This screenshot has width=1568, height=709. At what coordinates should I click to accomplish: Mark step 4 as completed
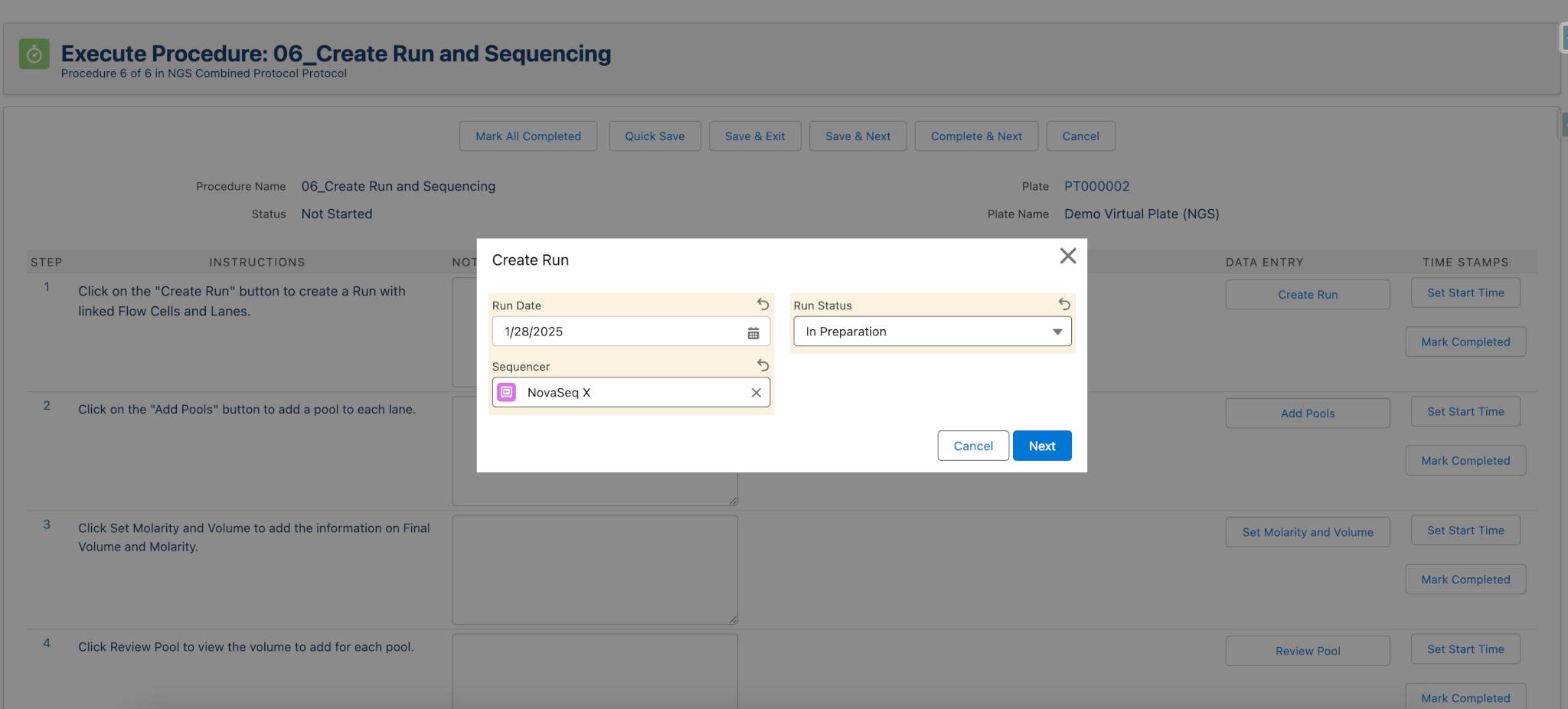1465,698
